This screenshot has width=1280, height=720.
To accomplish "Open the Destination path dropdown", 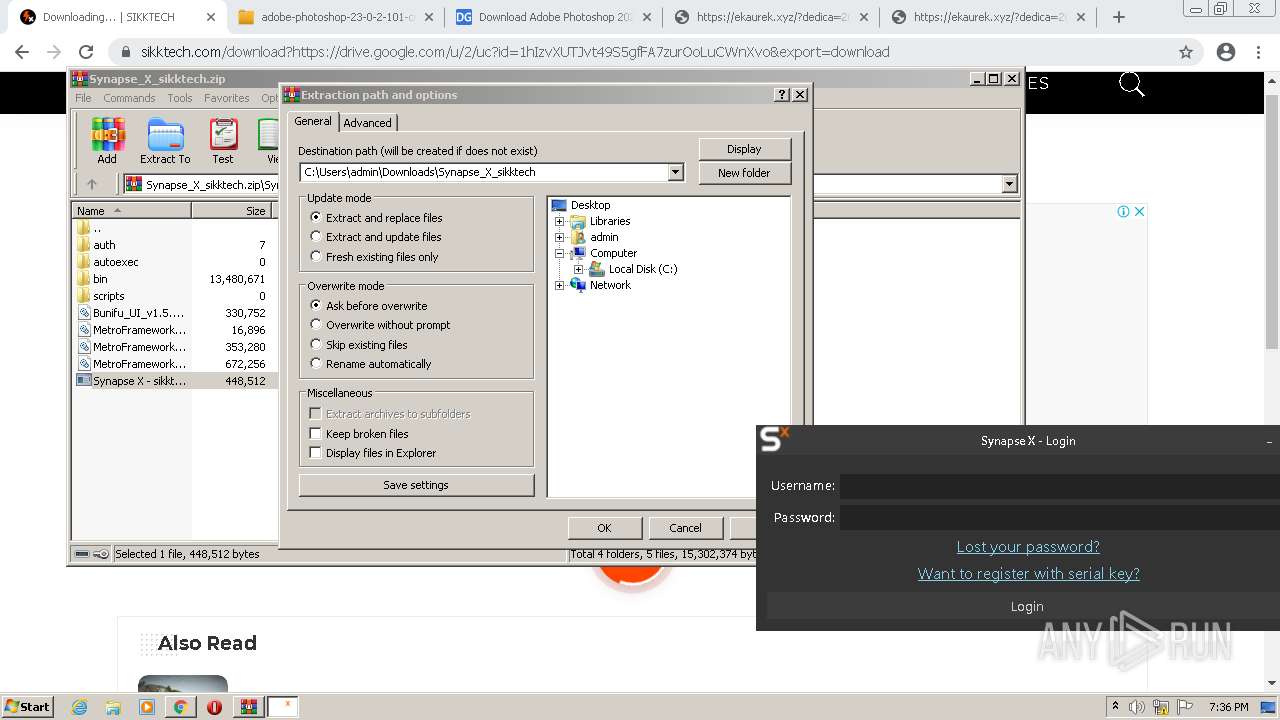I will pyautogui.click(x=675, y=172).
